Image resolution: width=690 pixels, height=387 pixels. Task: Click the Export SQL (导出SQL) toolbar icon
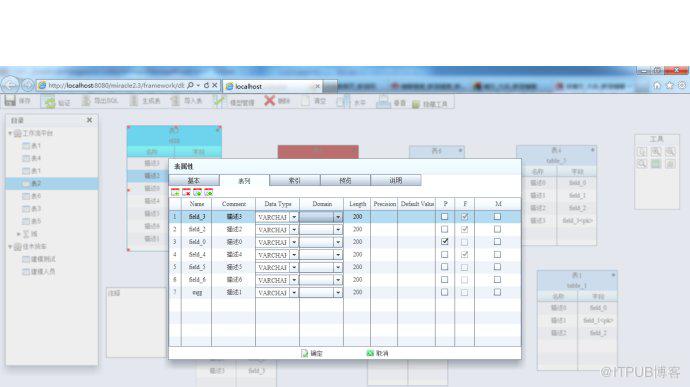coord(86,101)
